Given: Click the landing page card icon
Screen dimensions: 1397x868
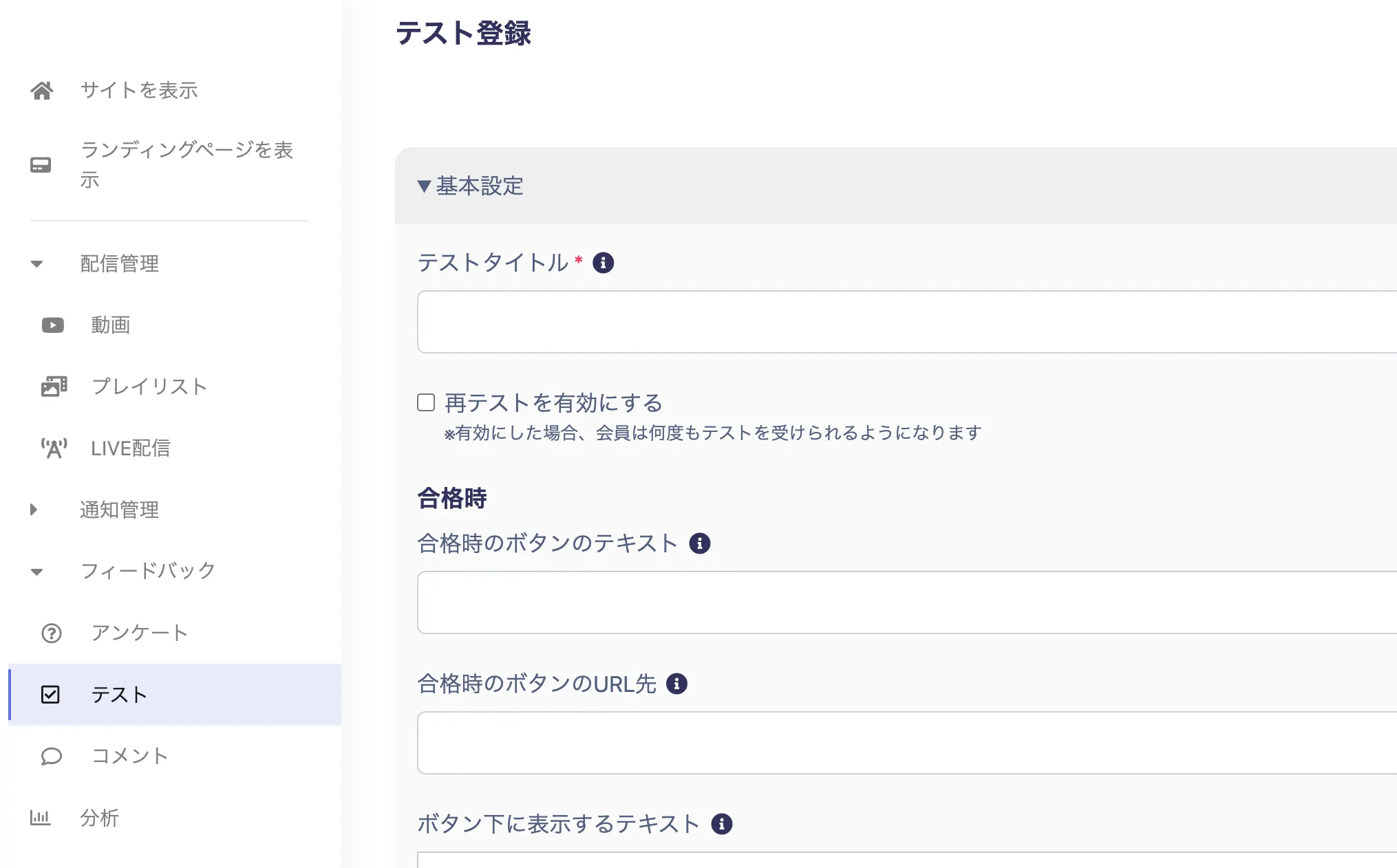Looking at the screenshot, I should coord(41,165).
